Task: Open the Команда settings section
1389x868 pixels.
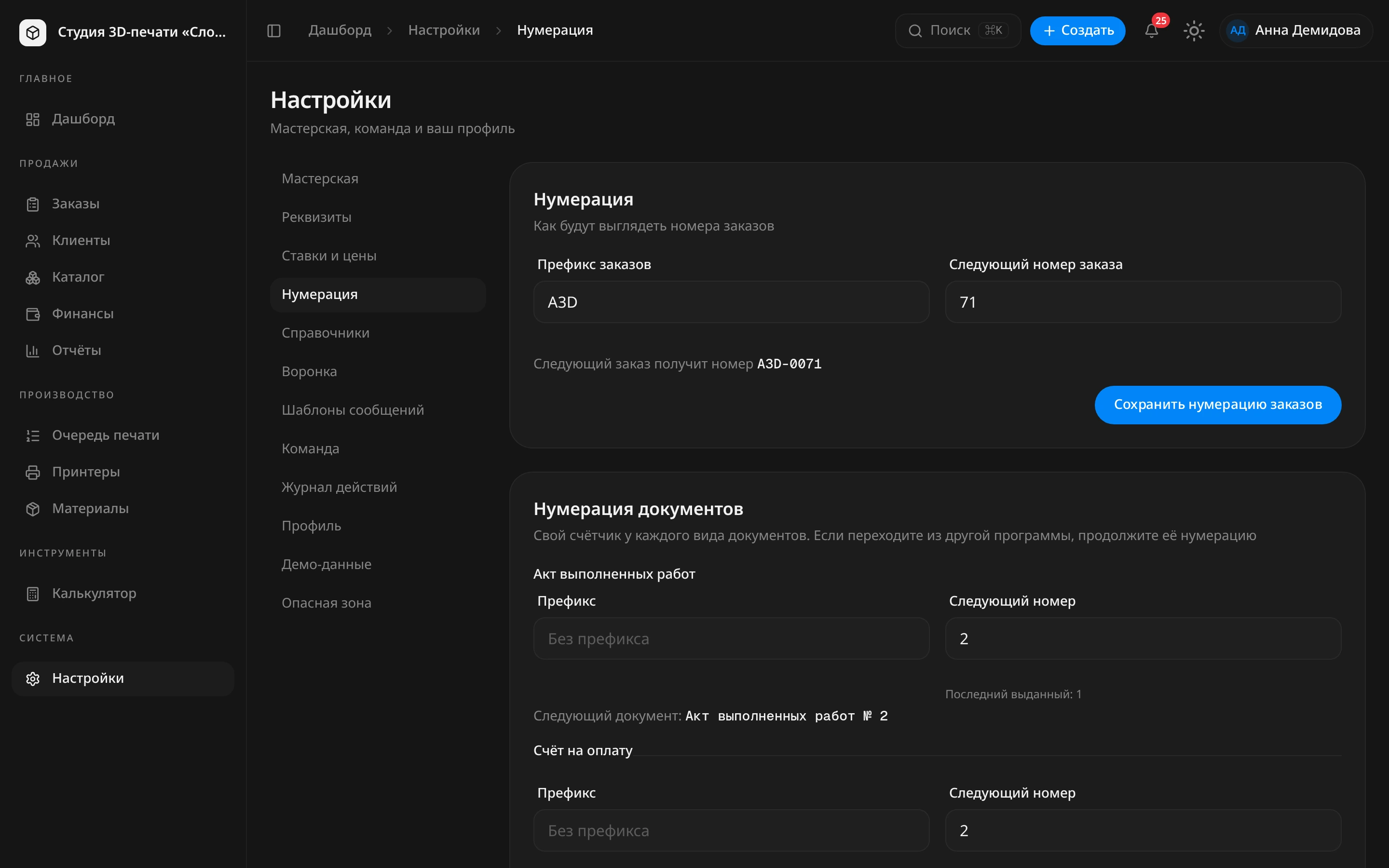Action: [378, 449]
